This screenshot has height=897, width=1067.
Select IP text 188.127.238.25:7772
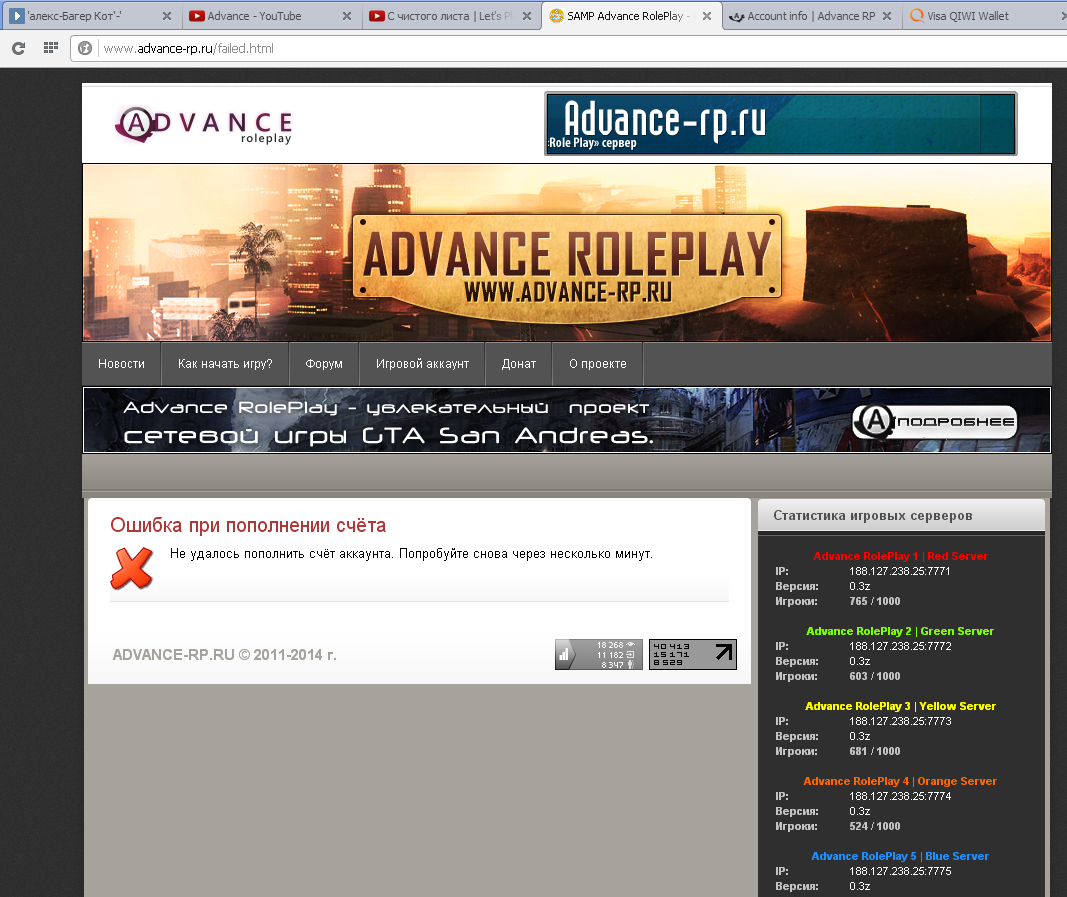coord(900,646)
